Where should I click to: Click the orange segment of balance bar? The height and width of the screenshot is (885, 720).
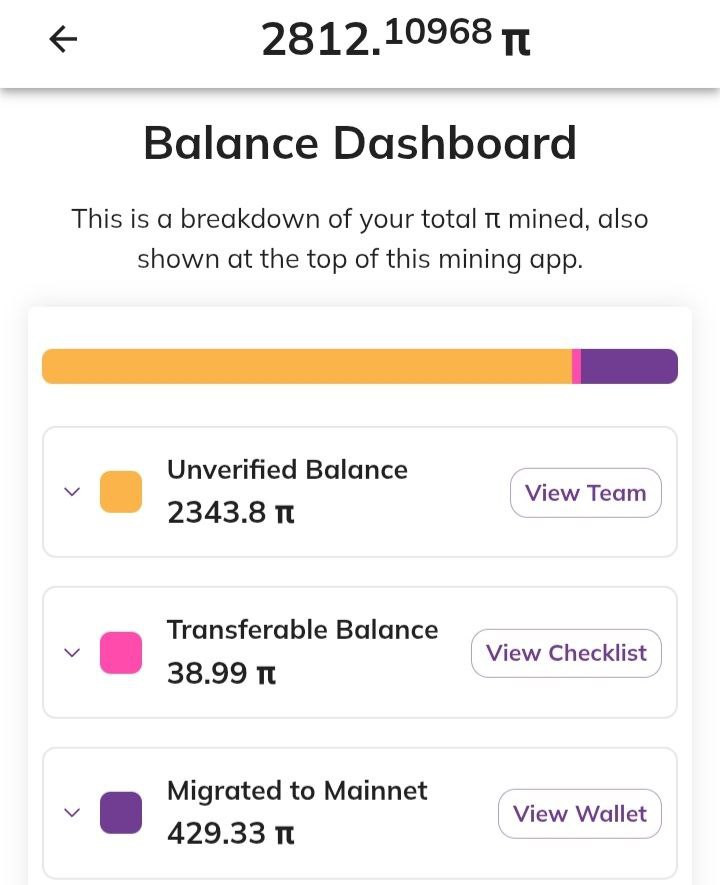[x=305, y=366]
